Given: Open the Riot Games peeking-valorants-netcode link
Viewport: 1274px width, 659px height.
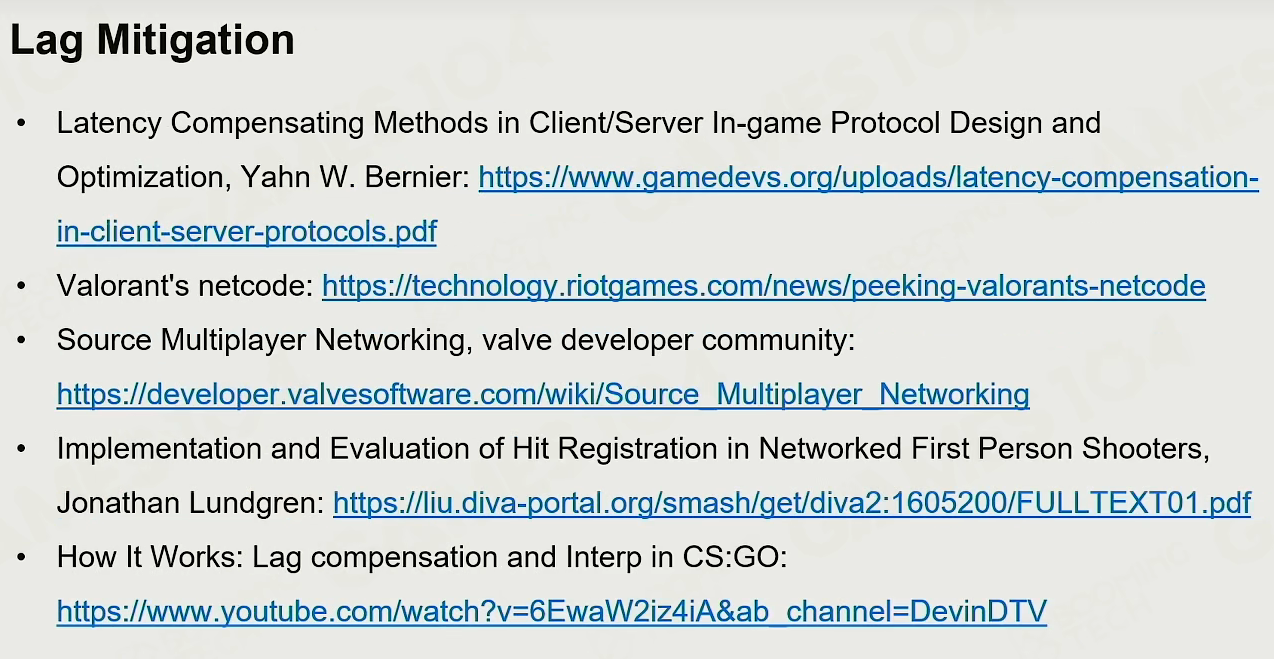Looking at the screenshot, I should tap(763, 286).
